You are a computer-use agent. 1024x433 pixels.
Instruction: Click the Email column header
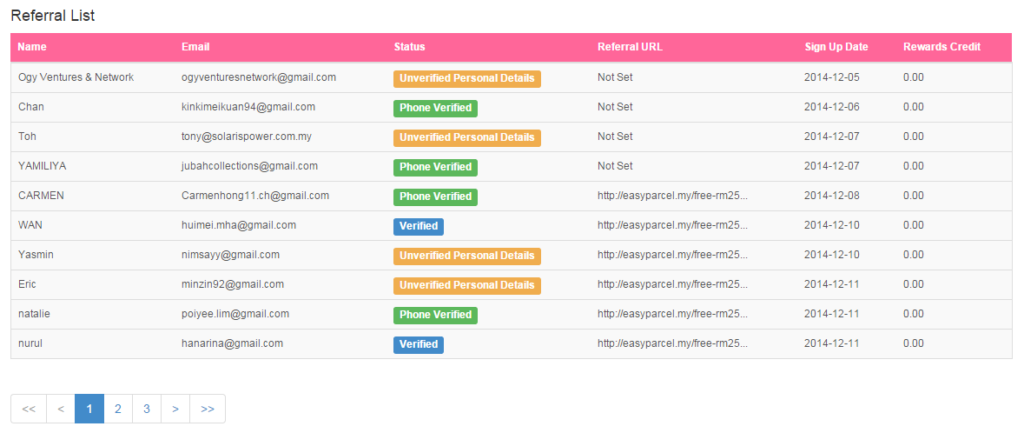click(195, 47)
